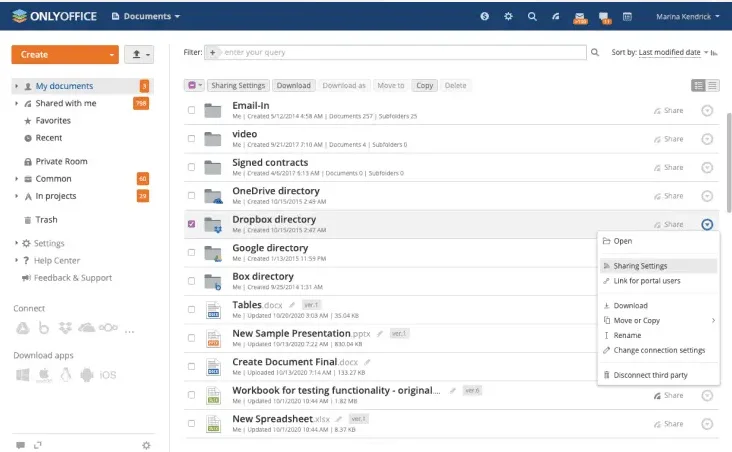Open the Create button dropdown arrow

(x=112, y=55)
